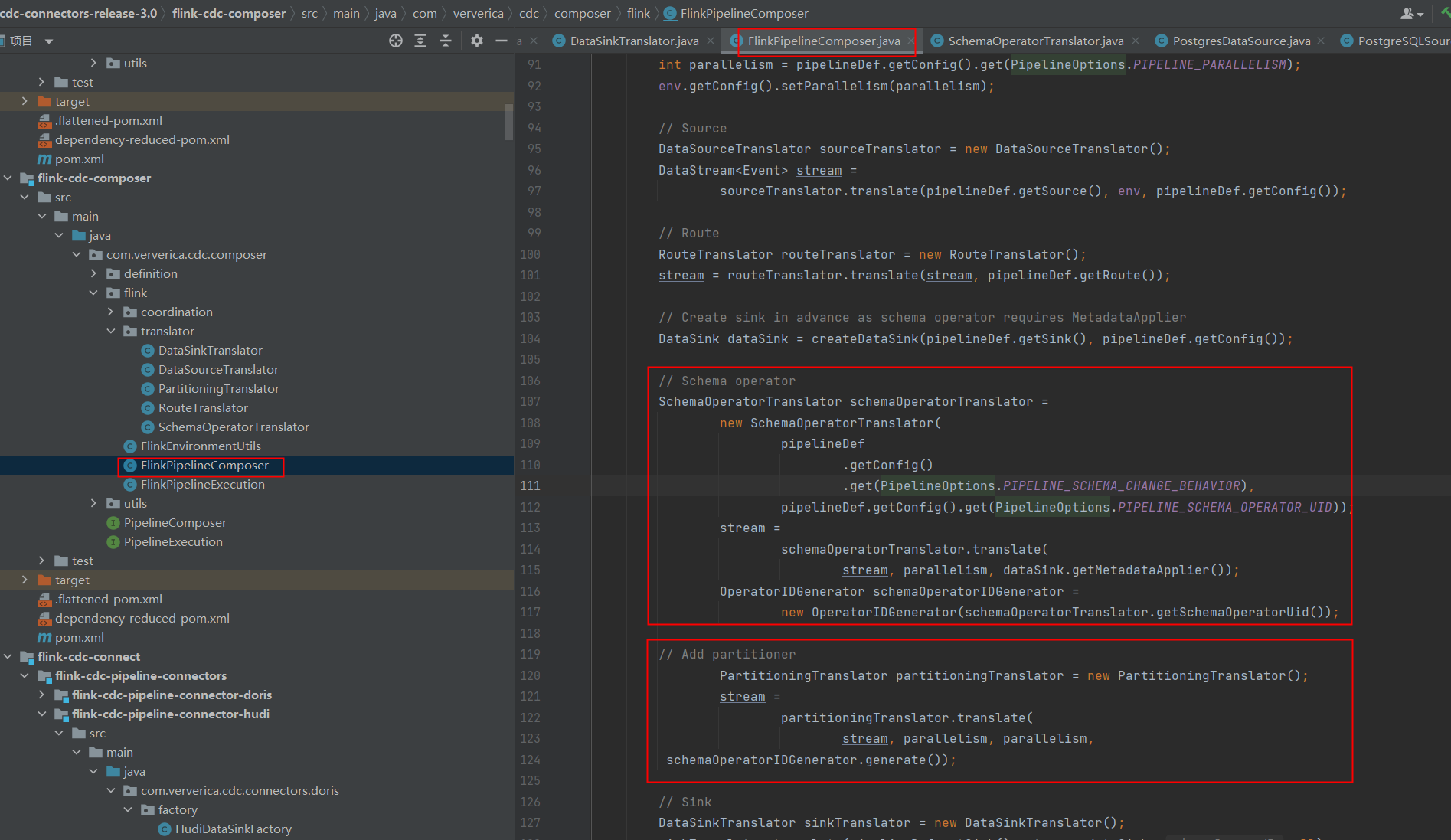The height and width of the screenshot is (840, 1451).
Task: Close the FlinkPipelineComposer.java tab
Action: (910, 41)
